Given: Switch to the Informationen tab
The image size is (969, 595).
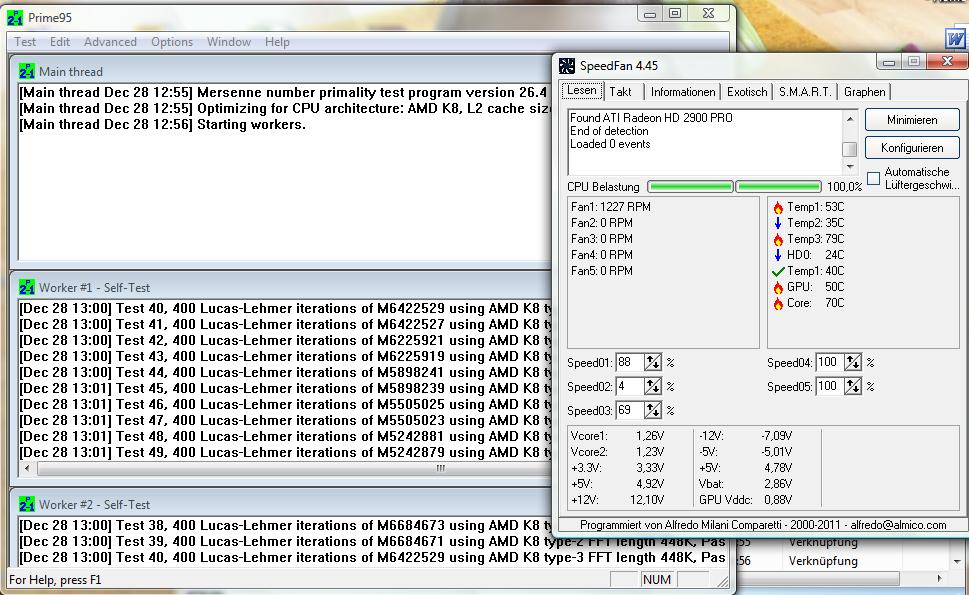Looking at the screenshot, I should pyautogui.click(x=683, y=92).
